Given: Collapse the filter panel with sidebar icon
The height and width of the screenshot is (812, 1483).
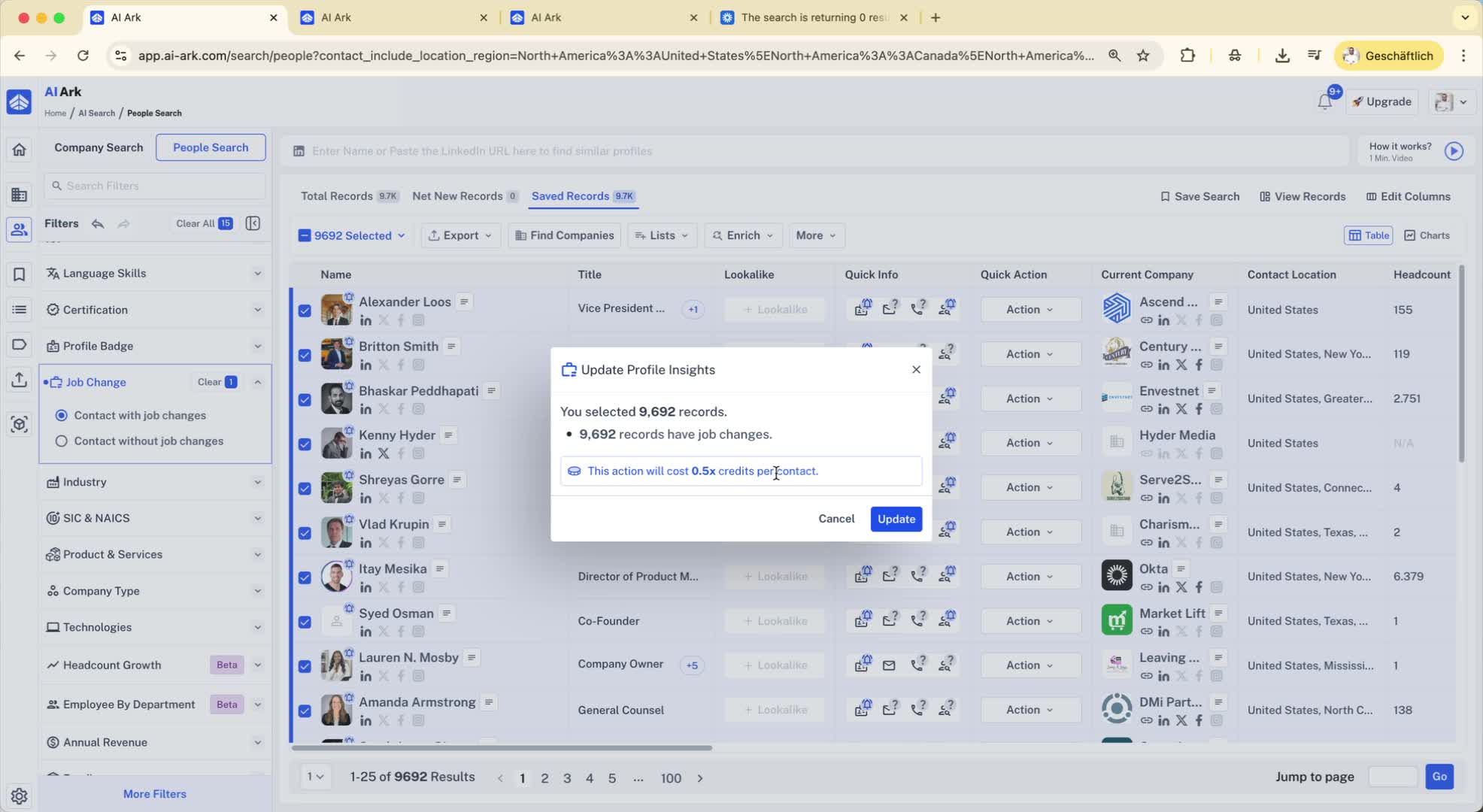Looking at the screenshot, I should (x=253, y=223).
